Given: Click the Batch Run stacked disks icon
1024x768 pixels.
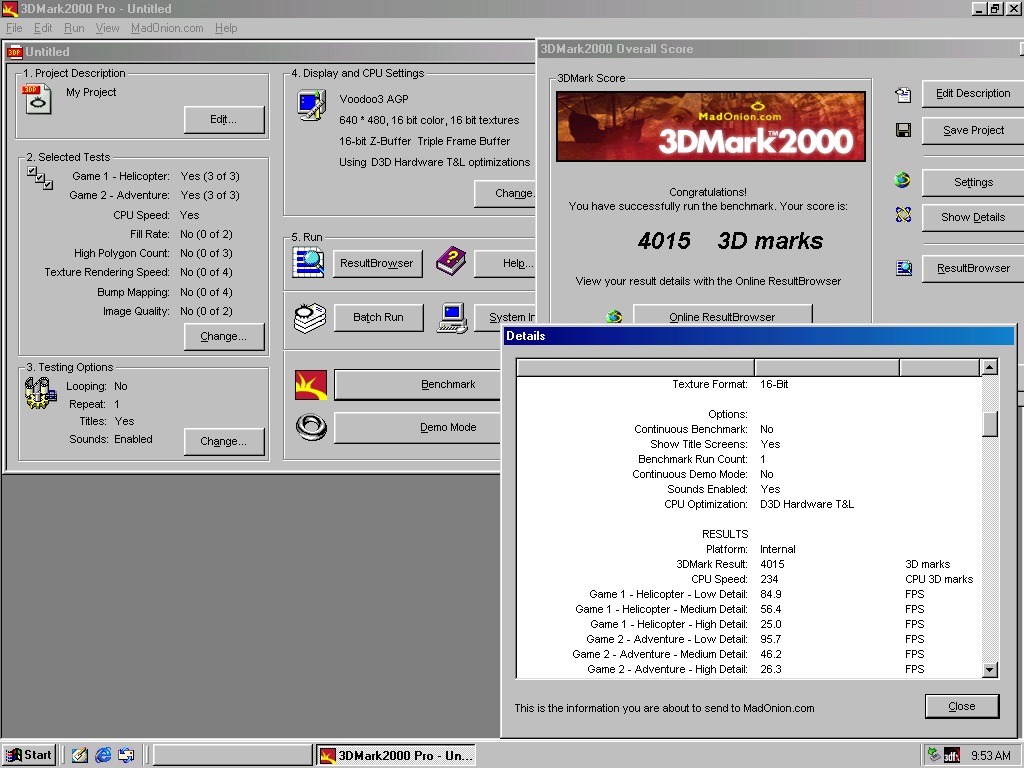Looking at the screenshot, I should pos(310,318).
